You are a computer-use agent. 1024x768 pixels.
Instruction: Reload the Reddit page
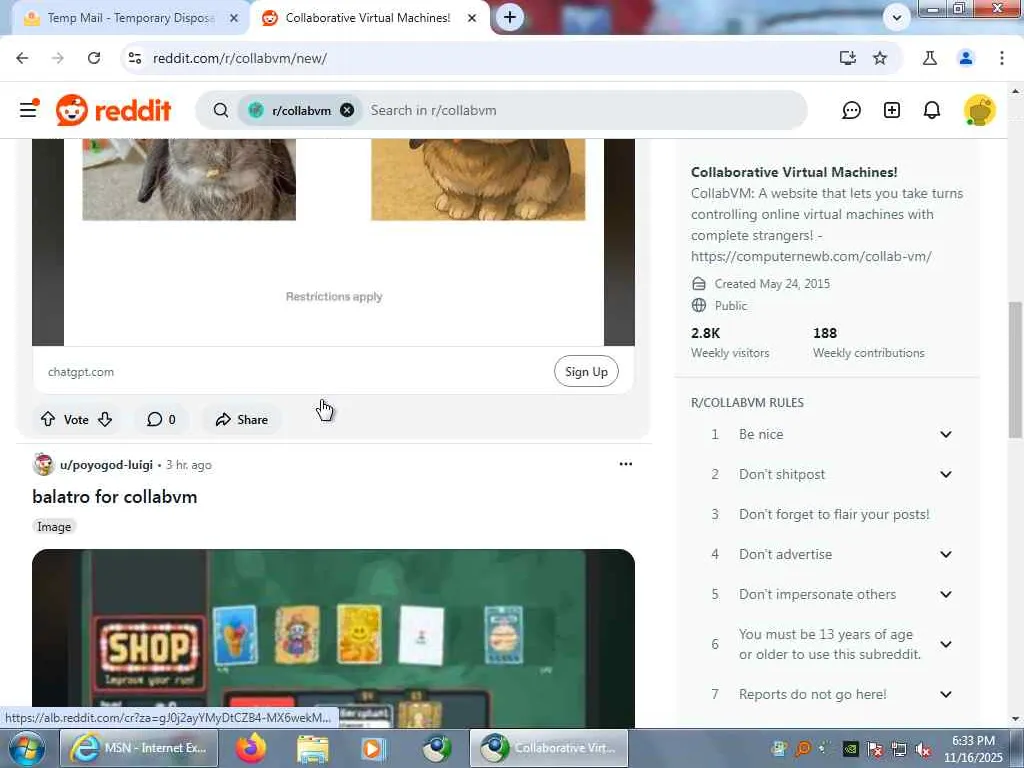coord(94,58)
